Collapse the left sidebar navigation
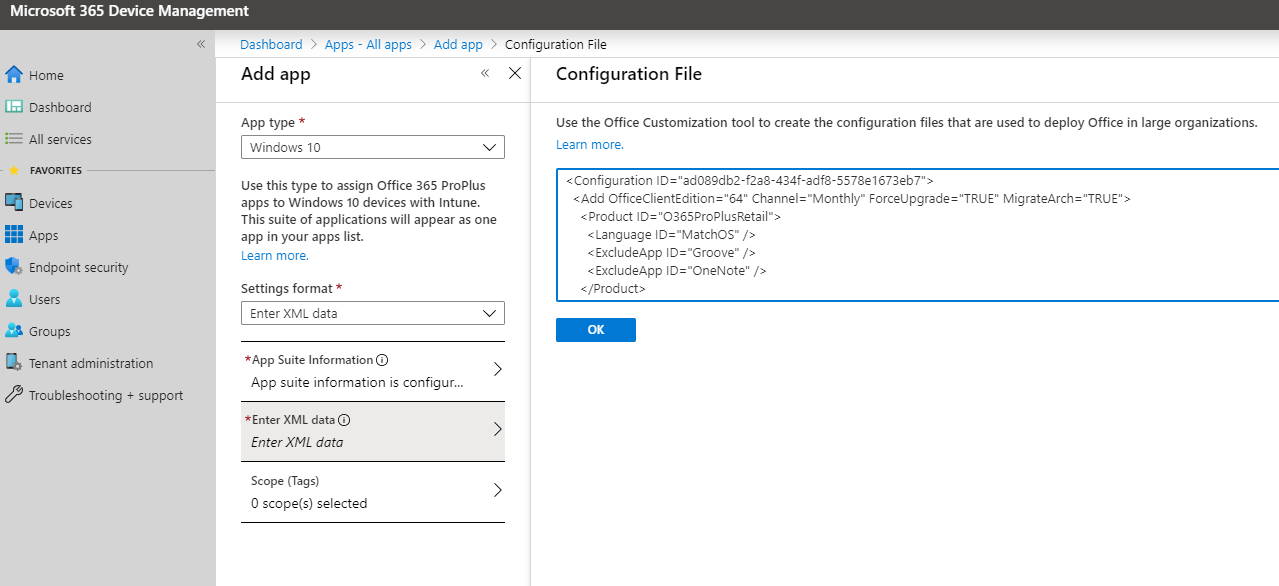The width and height of the screenshot is (1279, 586). (x=201, y=44)
